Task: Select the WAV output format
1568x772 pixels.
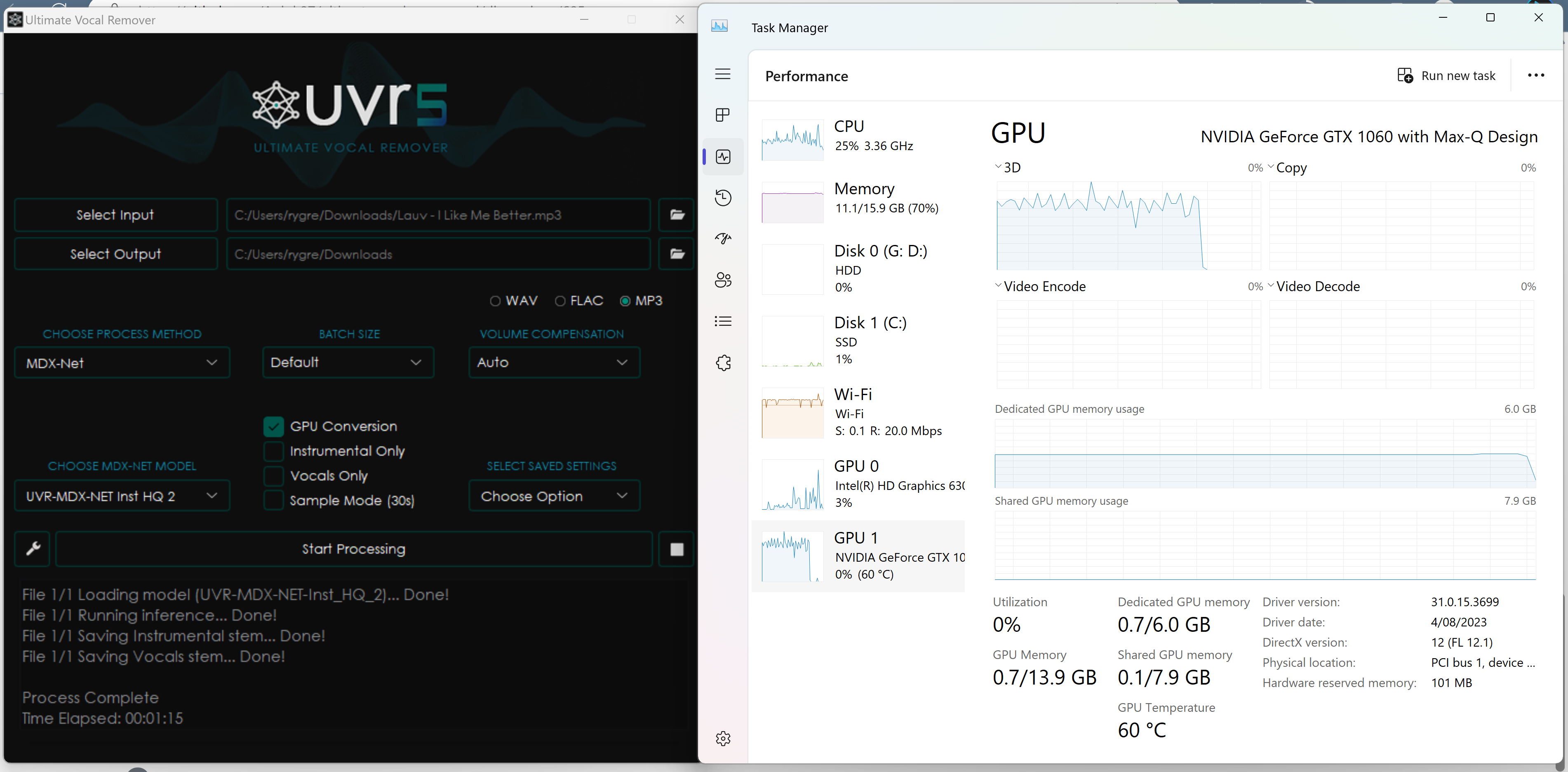Action: [x=496, y=301]
